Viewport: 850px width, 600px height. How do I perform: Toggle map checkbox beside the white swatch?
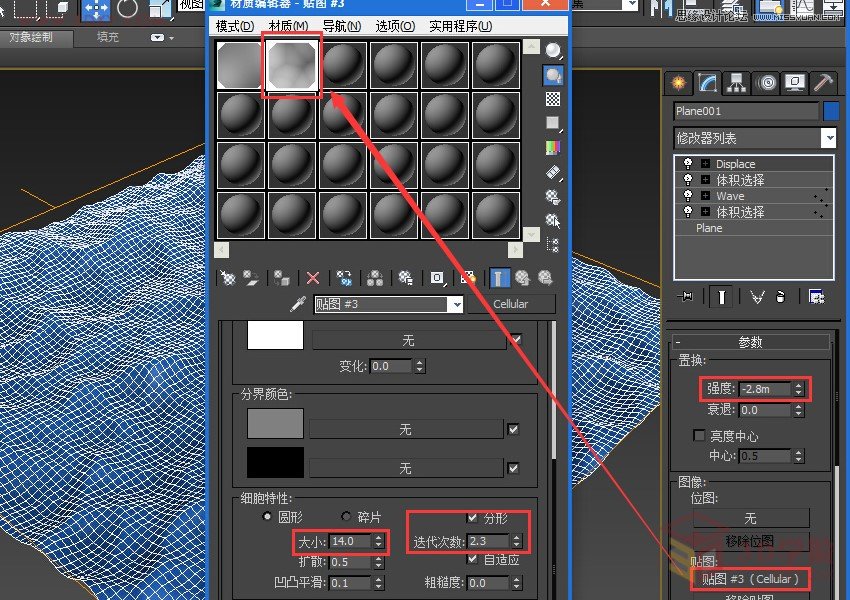point(516,340)
